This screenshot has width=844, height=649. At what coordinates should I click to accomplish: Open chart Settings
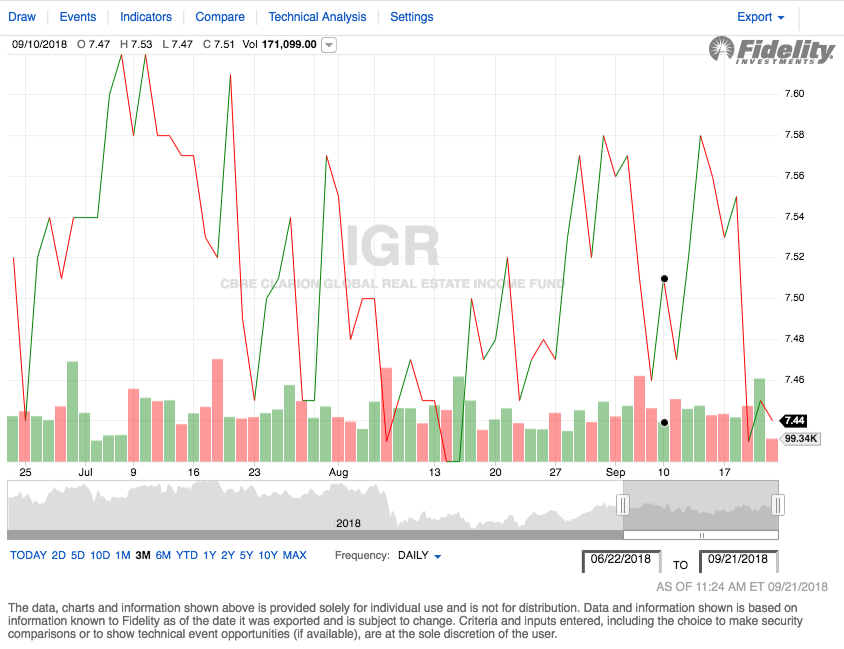coord(411,17)
